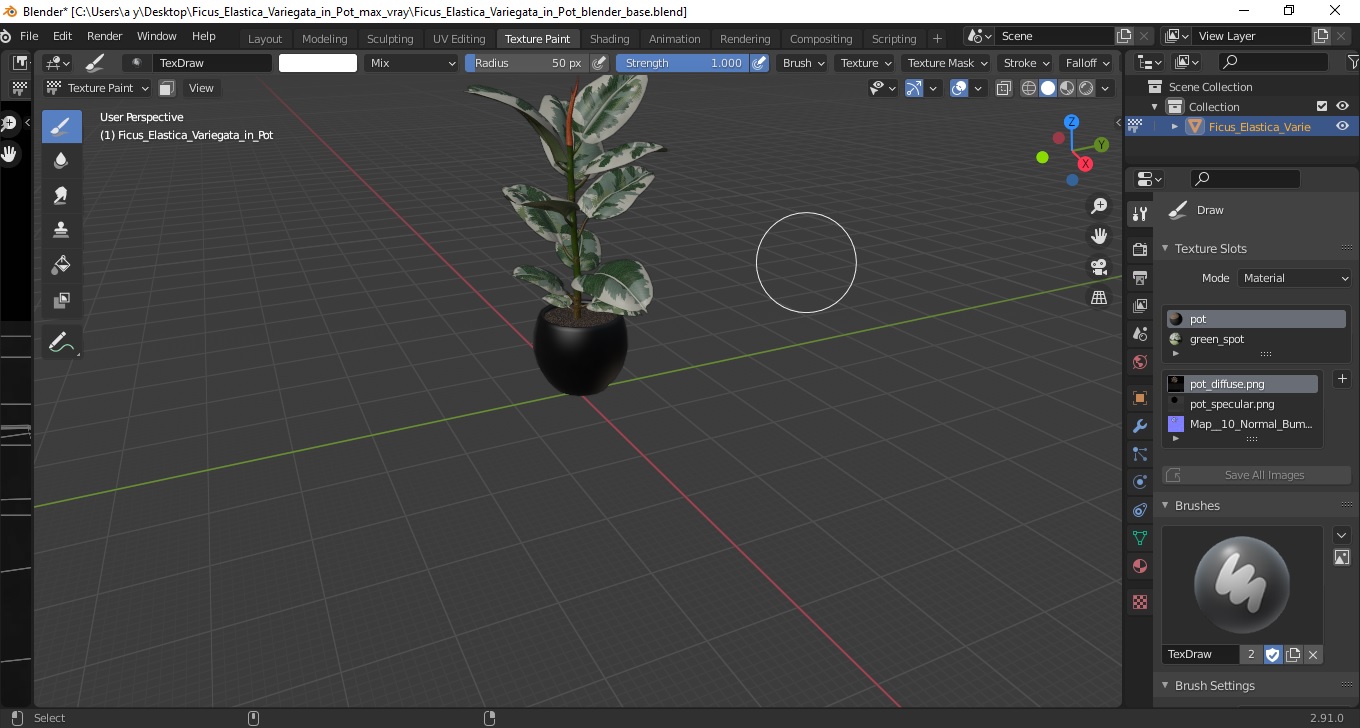1360x728 pixels.
Task: Open the viewport View menu
Action: 201,88
